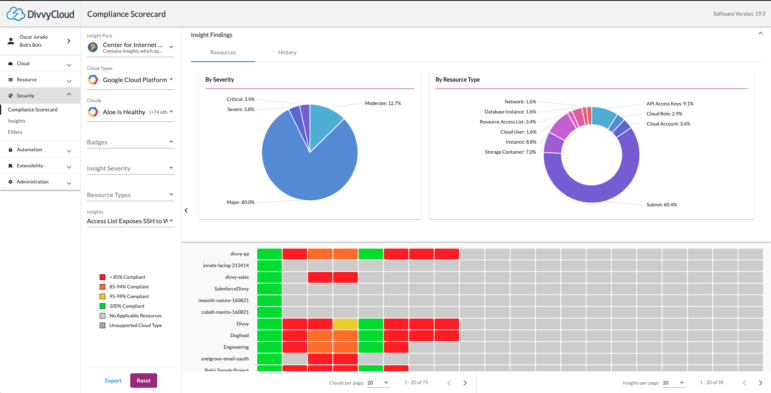Open Compliance Scorecard in sidebar
Screen dimensions: 771x393
(33, 110)
